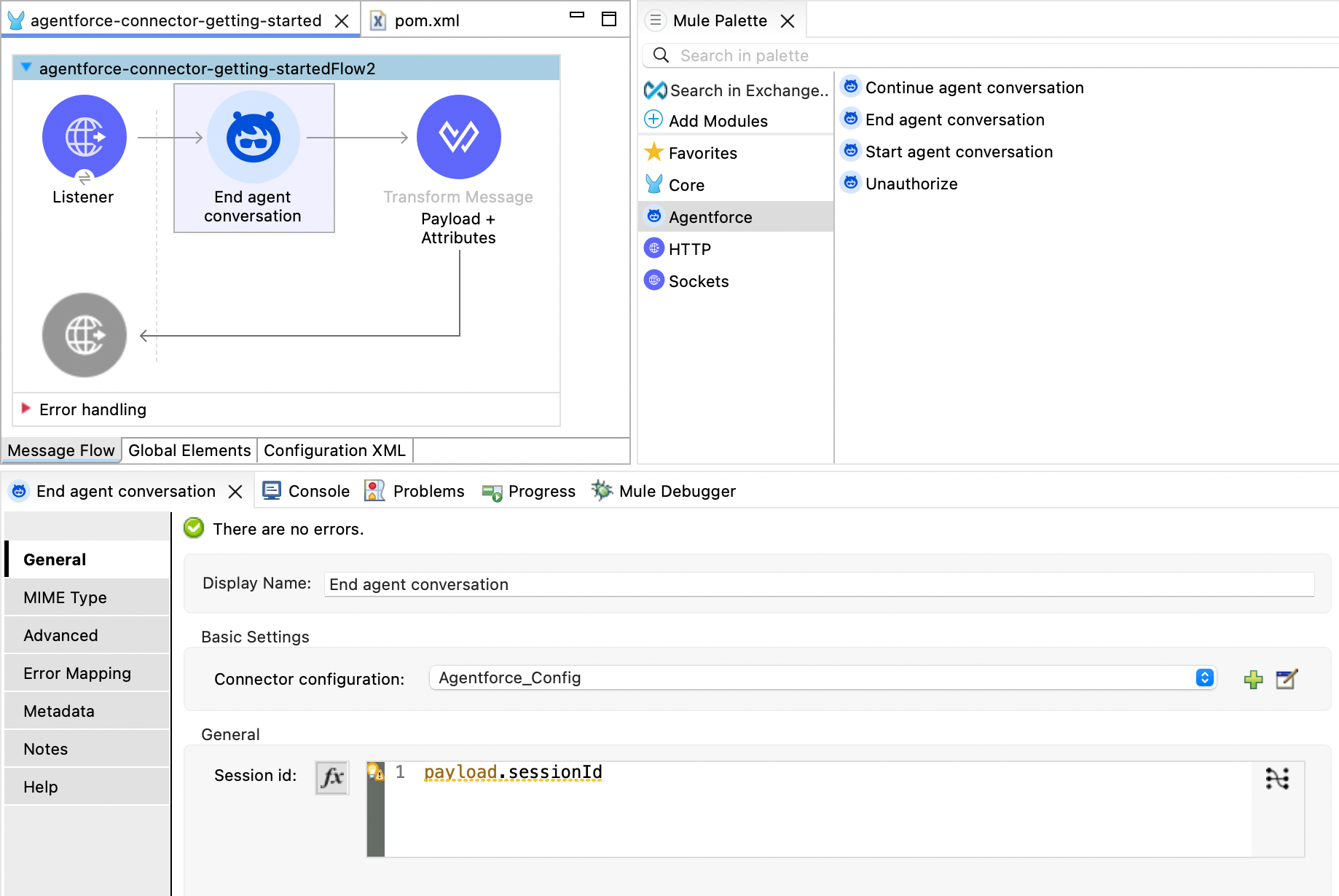Click the green no-errors status checkmark
Screen dimensions: 1339x896
click(194, 528)
